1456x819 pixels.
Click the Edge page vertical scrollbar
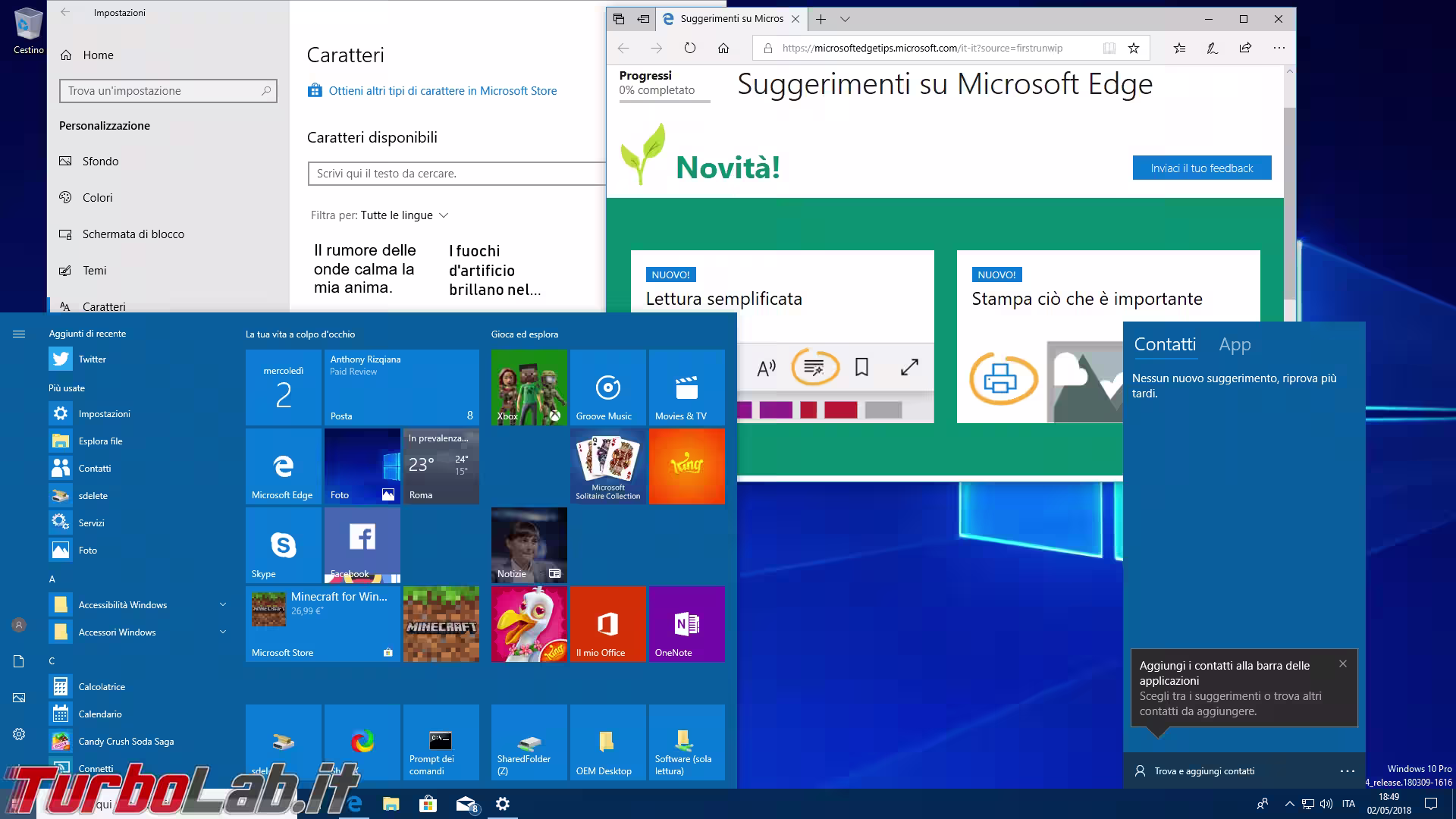pyautogui.click(x=1290, y=203)
